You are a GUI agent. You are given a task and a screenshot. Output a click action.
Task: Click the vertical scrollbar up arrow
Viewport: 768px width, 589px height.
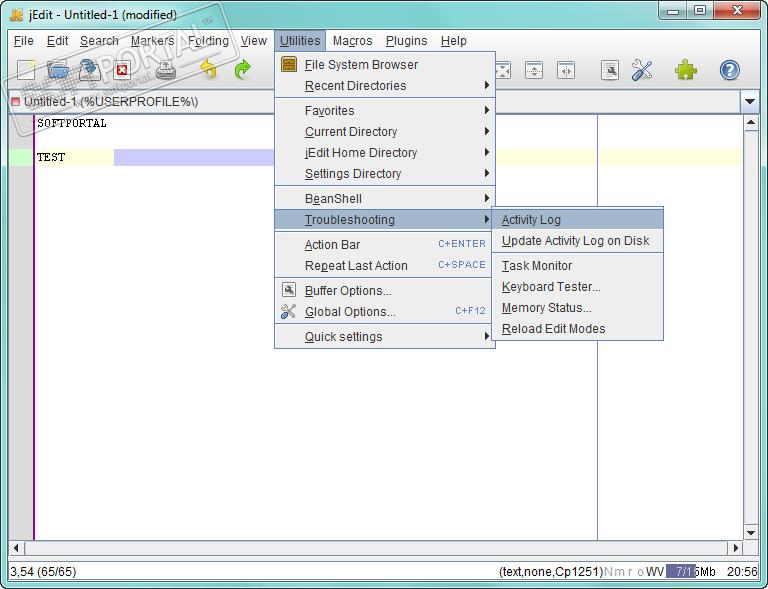(751, 123)
